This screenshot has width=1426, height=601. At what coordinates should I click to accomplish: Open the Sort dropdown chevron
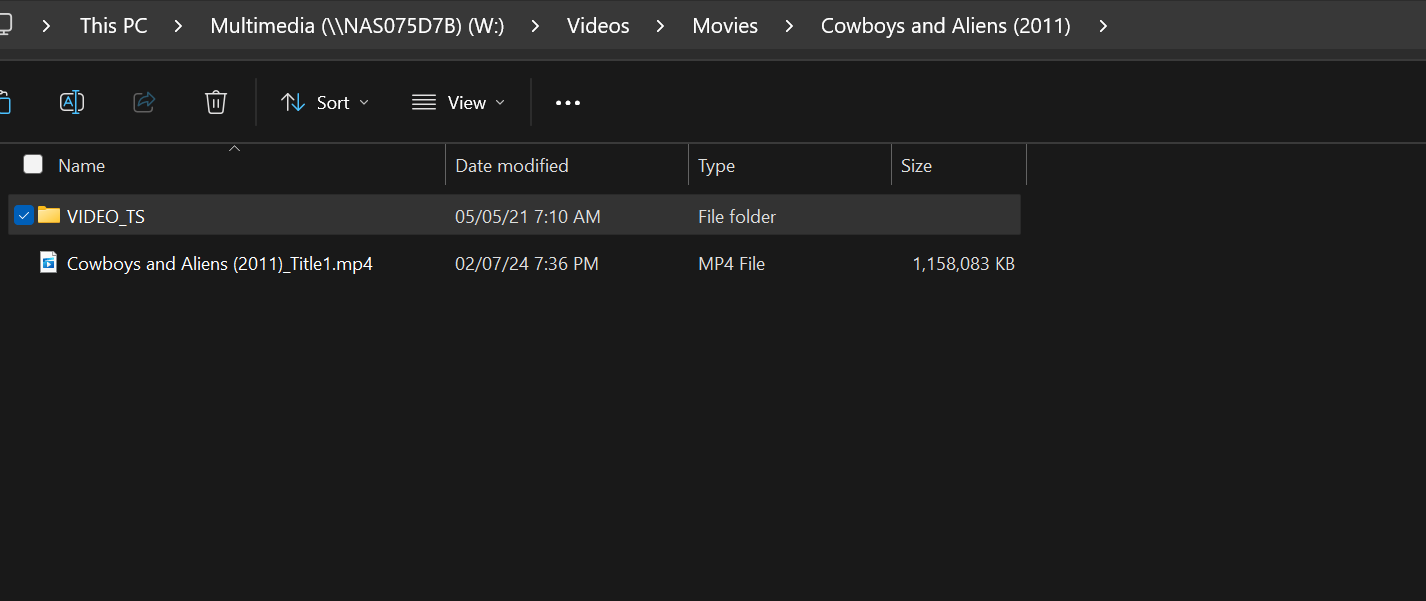coord(363,102)
